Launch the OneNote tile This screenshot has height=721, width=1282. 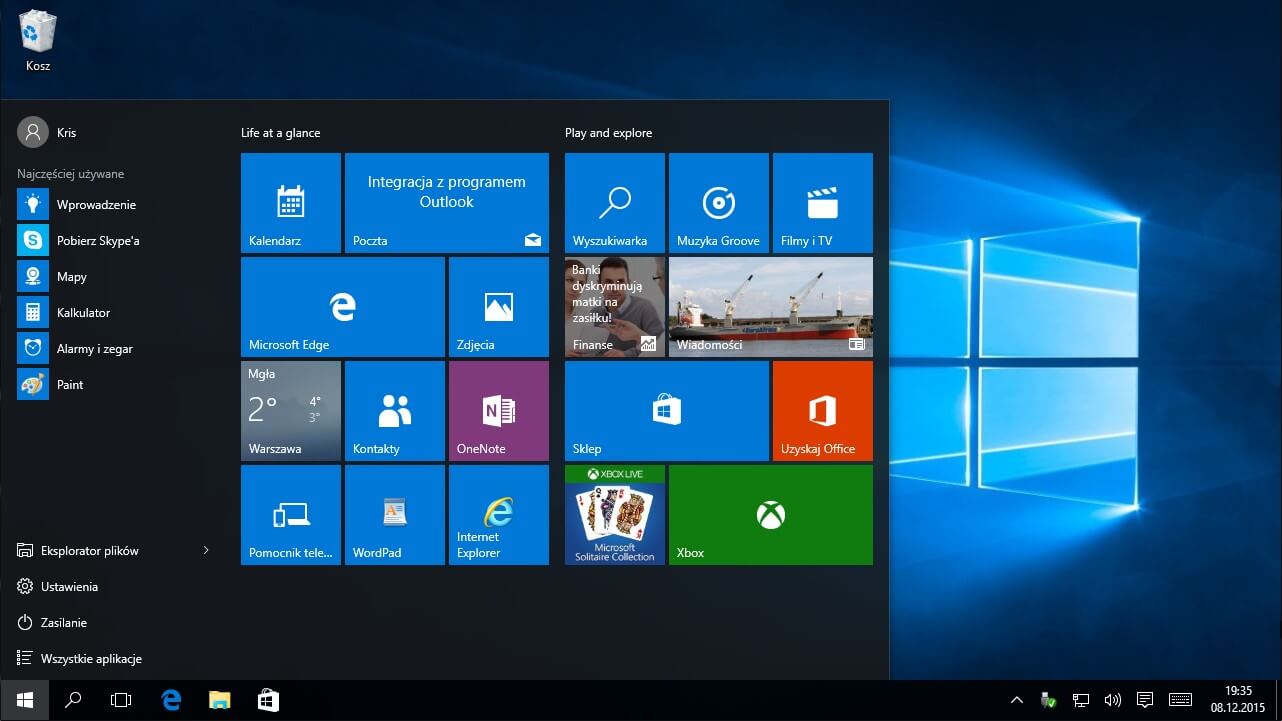point(499,411)
